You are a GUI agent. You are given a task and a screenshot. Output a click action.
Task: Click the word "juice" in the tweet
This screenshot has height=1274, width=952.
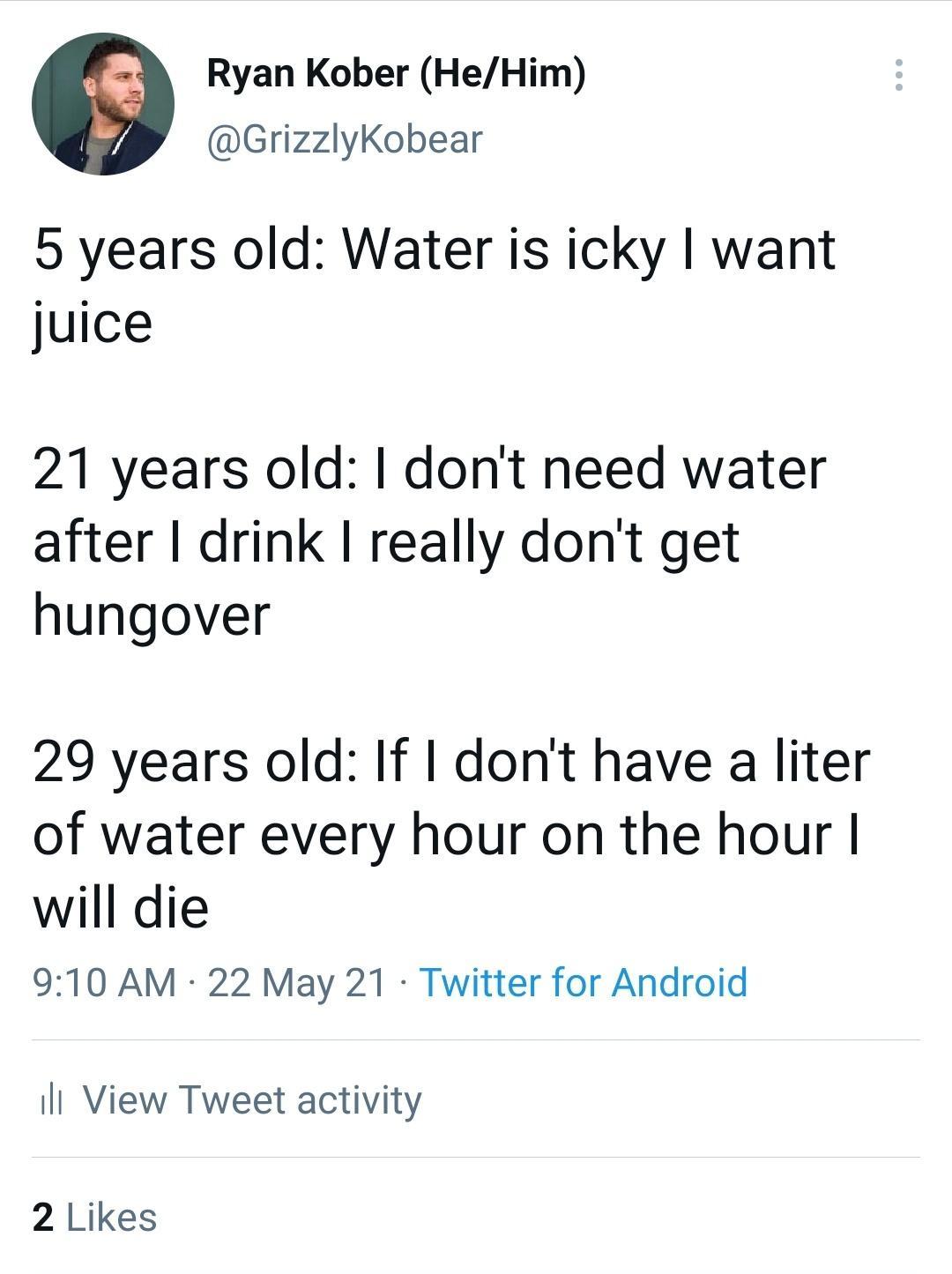[x=93, y=323]
